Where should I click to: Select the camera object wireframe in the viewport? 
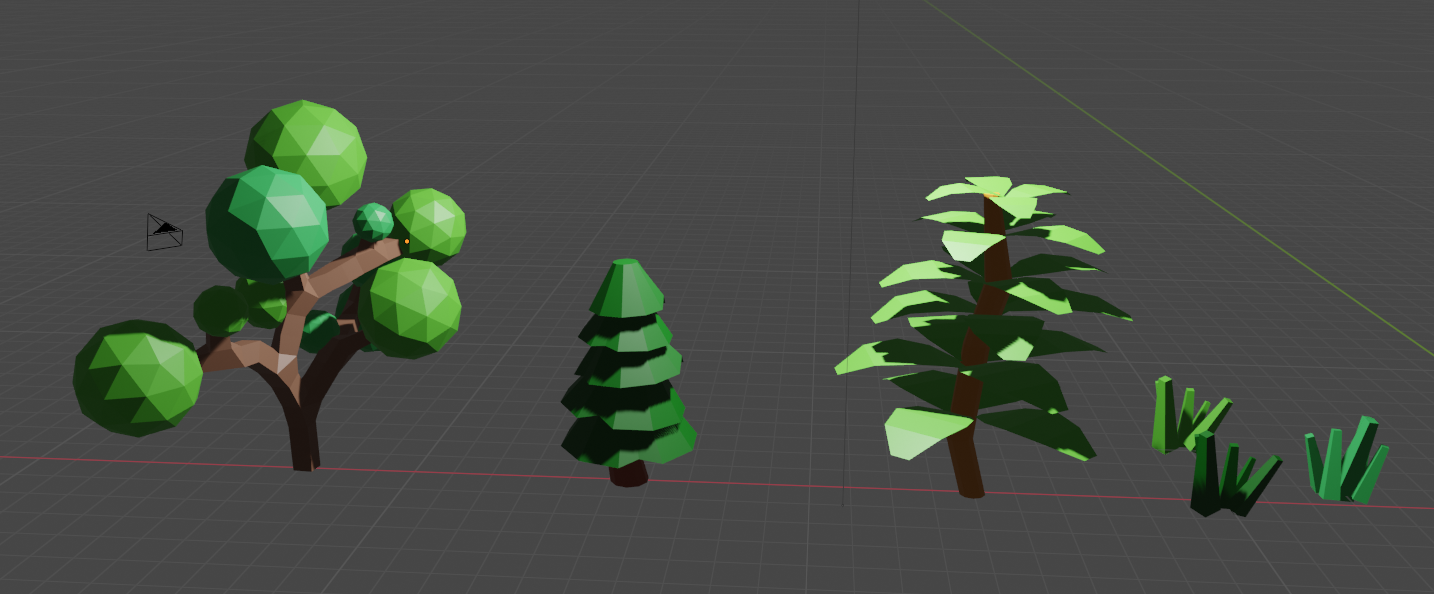[164, 232]
